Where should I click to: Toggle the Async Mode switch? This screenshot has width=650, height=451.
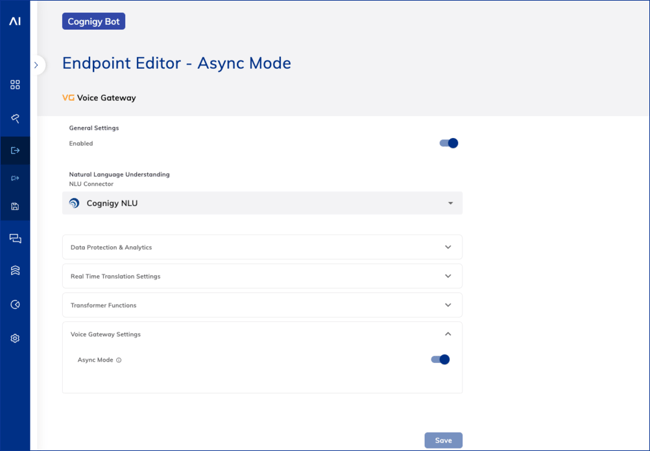(x=440, y=359)
